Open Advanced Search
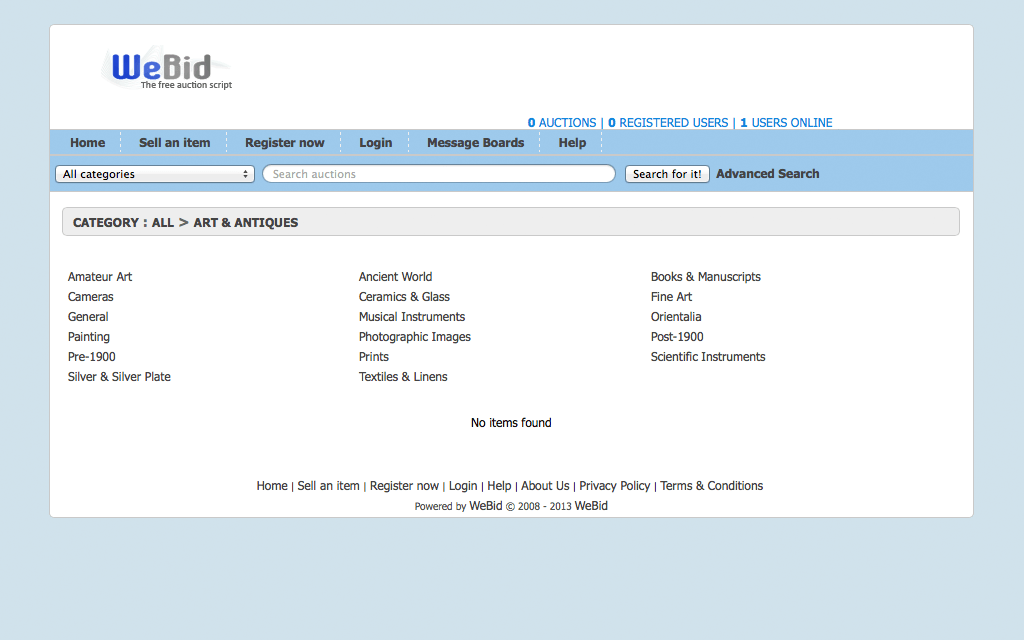The width and height of the screenshot is (1024, 640). [767, 174]
